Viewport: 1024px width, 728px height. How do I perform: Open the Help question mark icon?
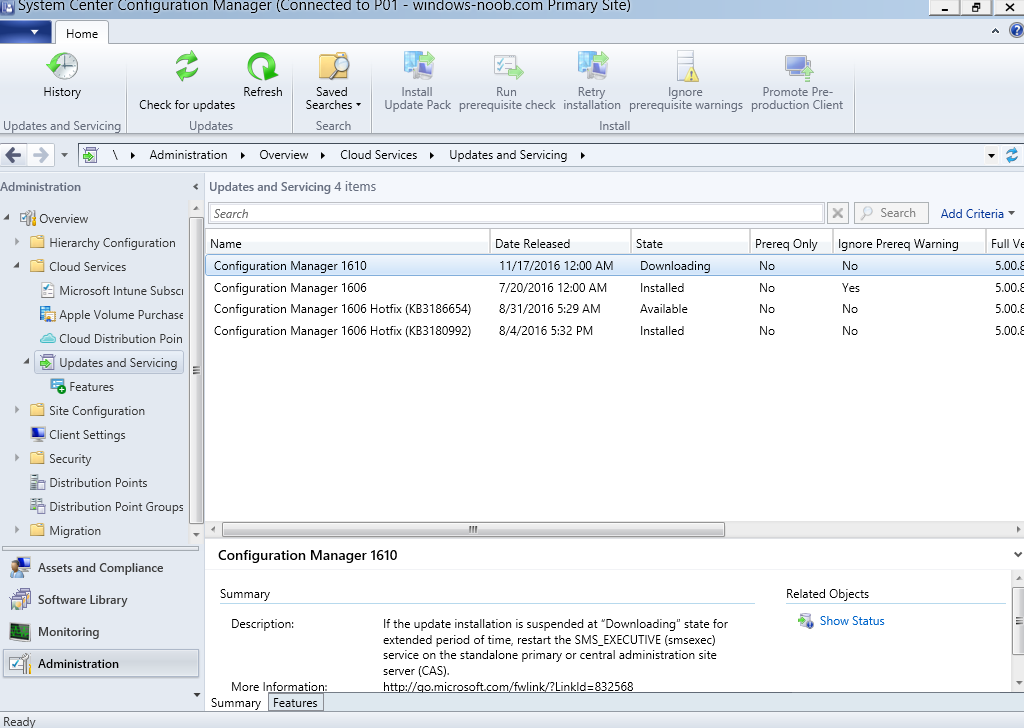coord(1016,30)
